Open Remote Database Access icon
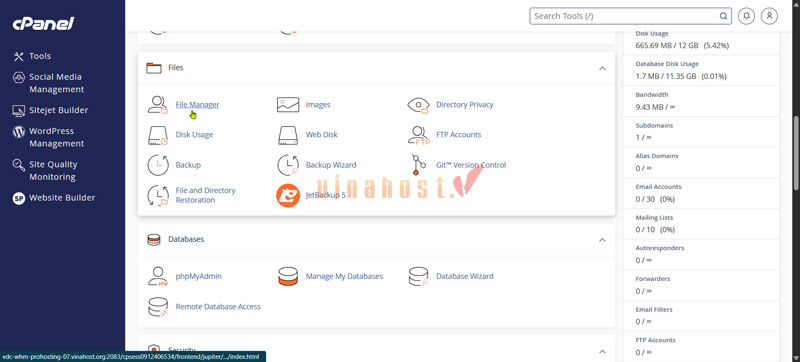 coord(158,307)
